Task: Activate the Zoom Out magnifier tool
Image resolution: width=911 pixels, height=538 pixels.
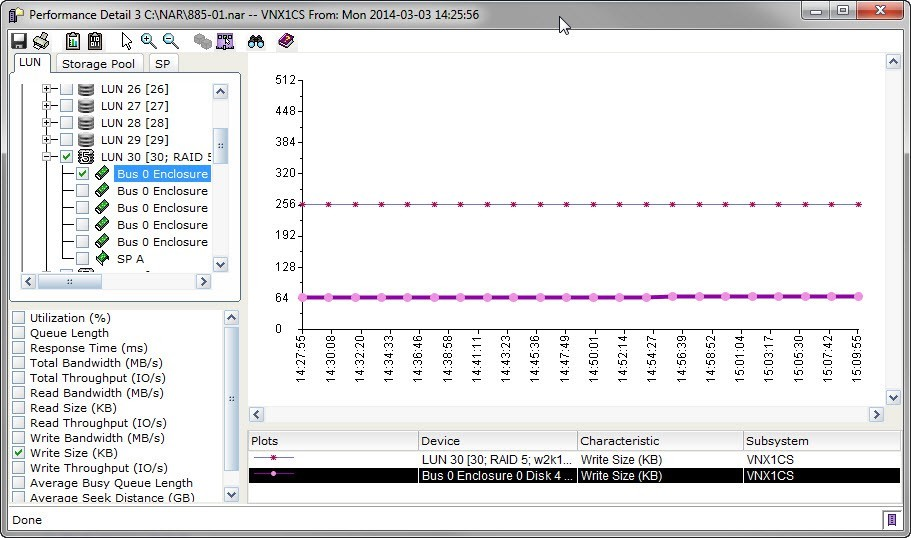Action: point(170,41)
